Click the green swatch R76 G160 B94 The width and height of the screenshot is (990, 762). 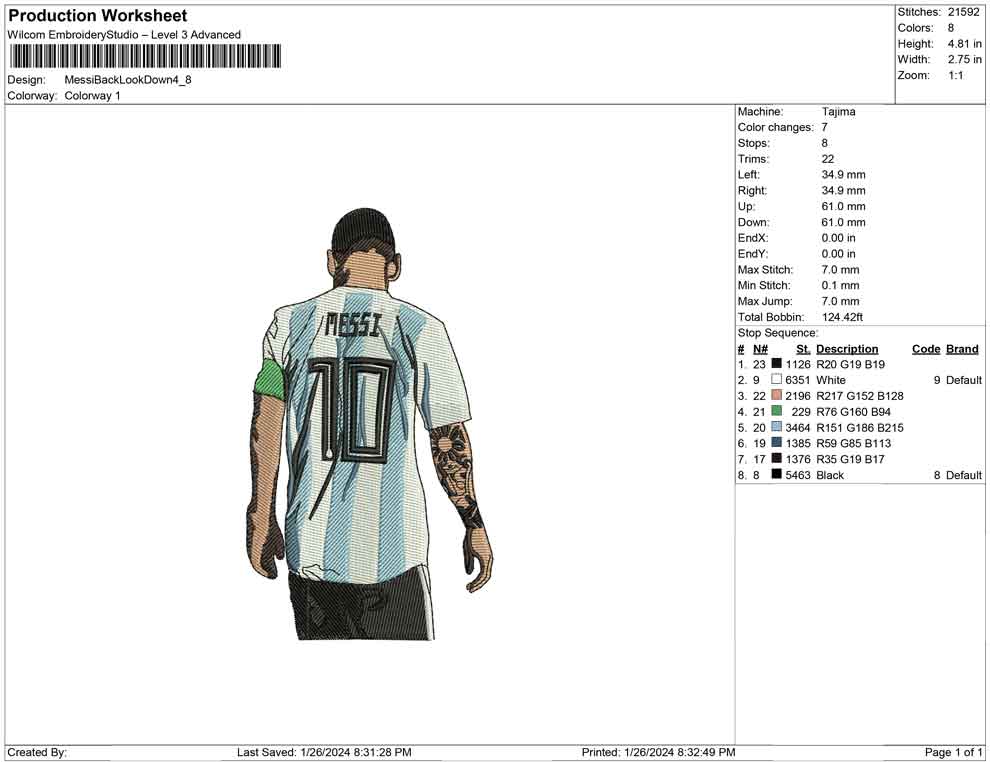pos(777,410)
